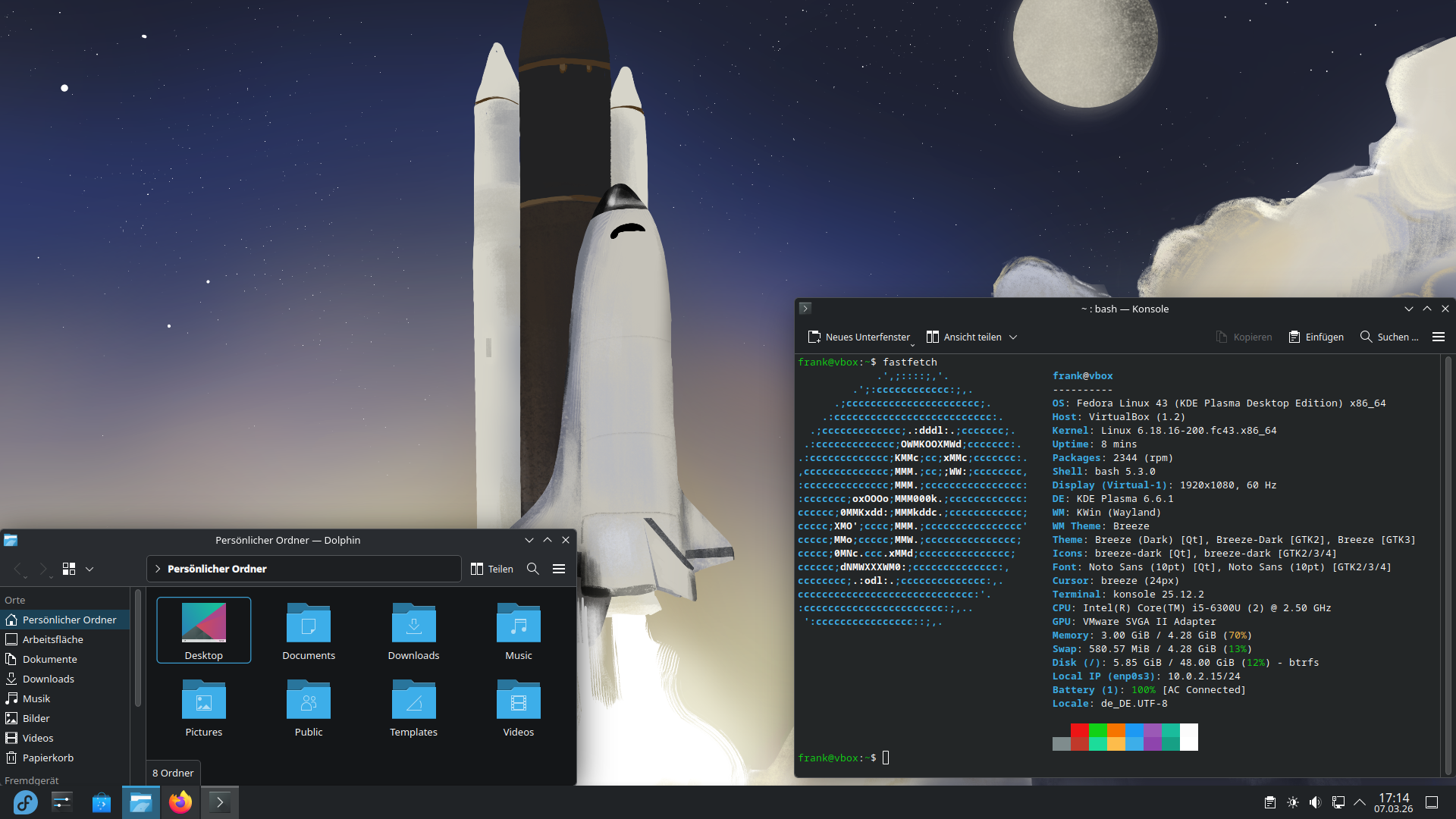Click Teilen split view button in Dolphin
This screenshot has height=819, width=1456.
coord(492,569)
